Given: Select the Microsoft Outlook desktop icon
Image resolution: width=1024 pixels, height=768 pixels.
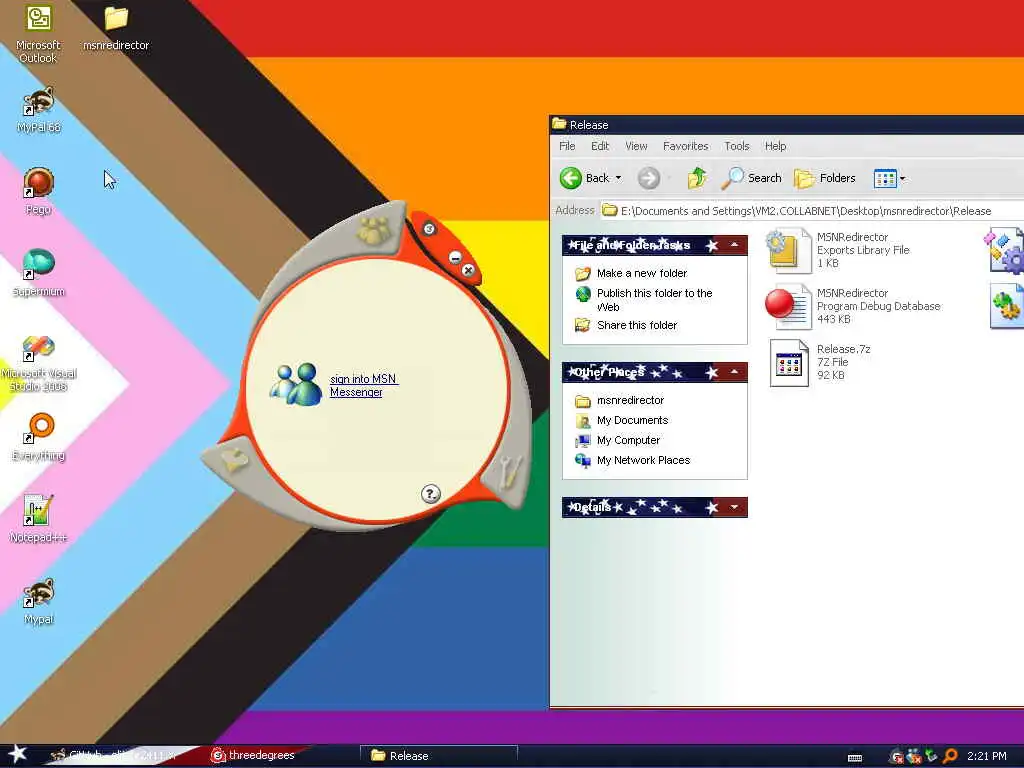Looking at the screenshot, I should click(38, 34).
